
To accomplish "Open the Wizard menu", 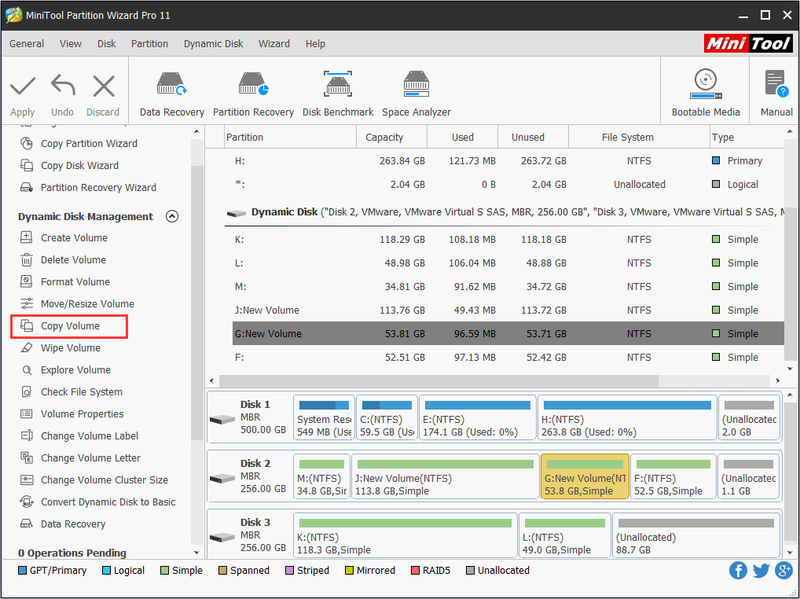I will (274, 43).
